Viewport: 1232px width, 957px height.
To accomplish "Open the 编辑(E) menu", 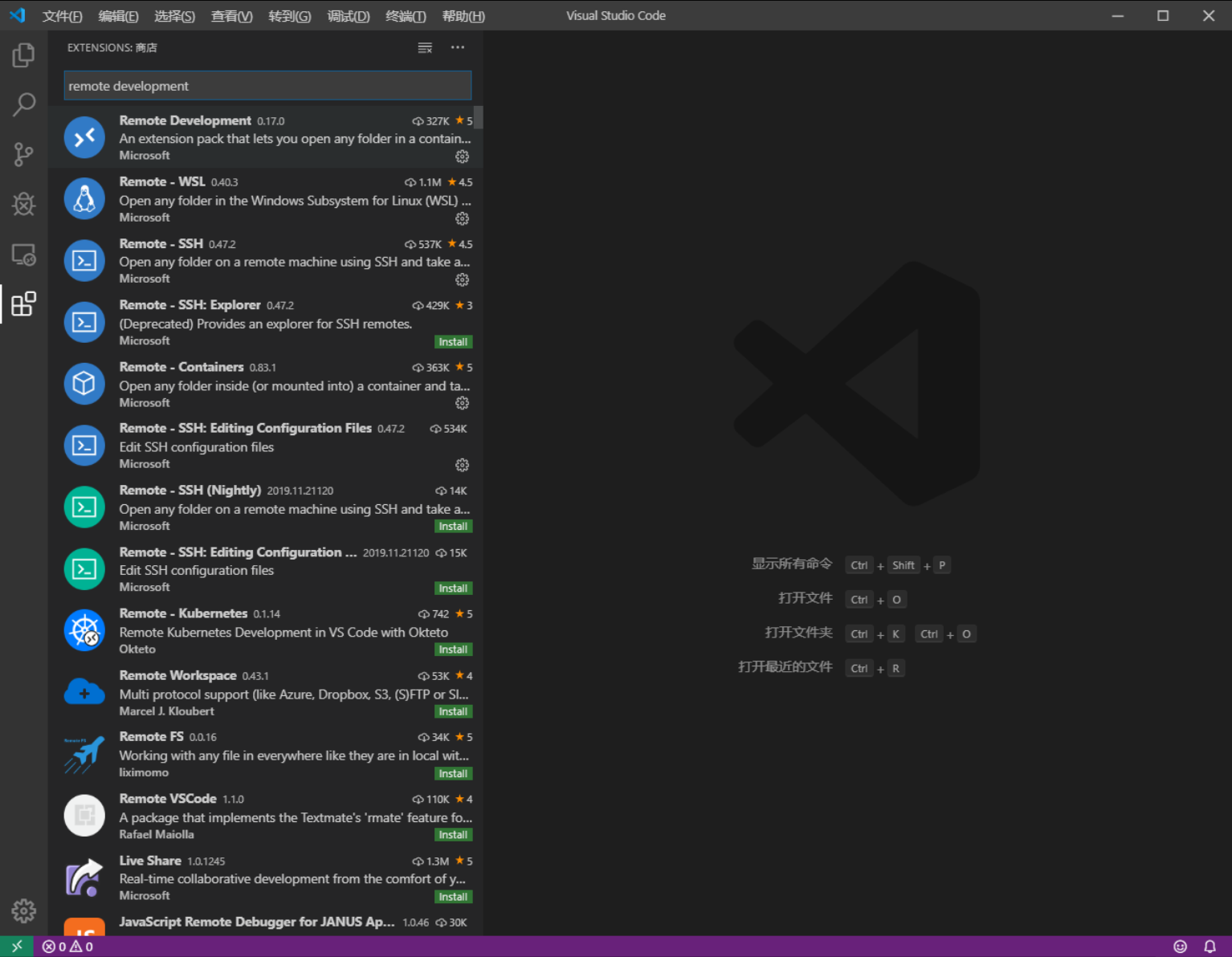I will pyautogui.click(x=118, y=16).
